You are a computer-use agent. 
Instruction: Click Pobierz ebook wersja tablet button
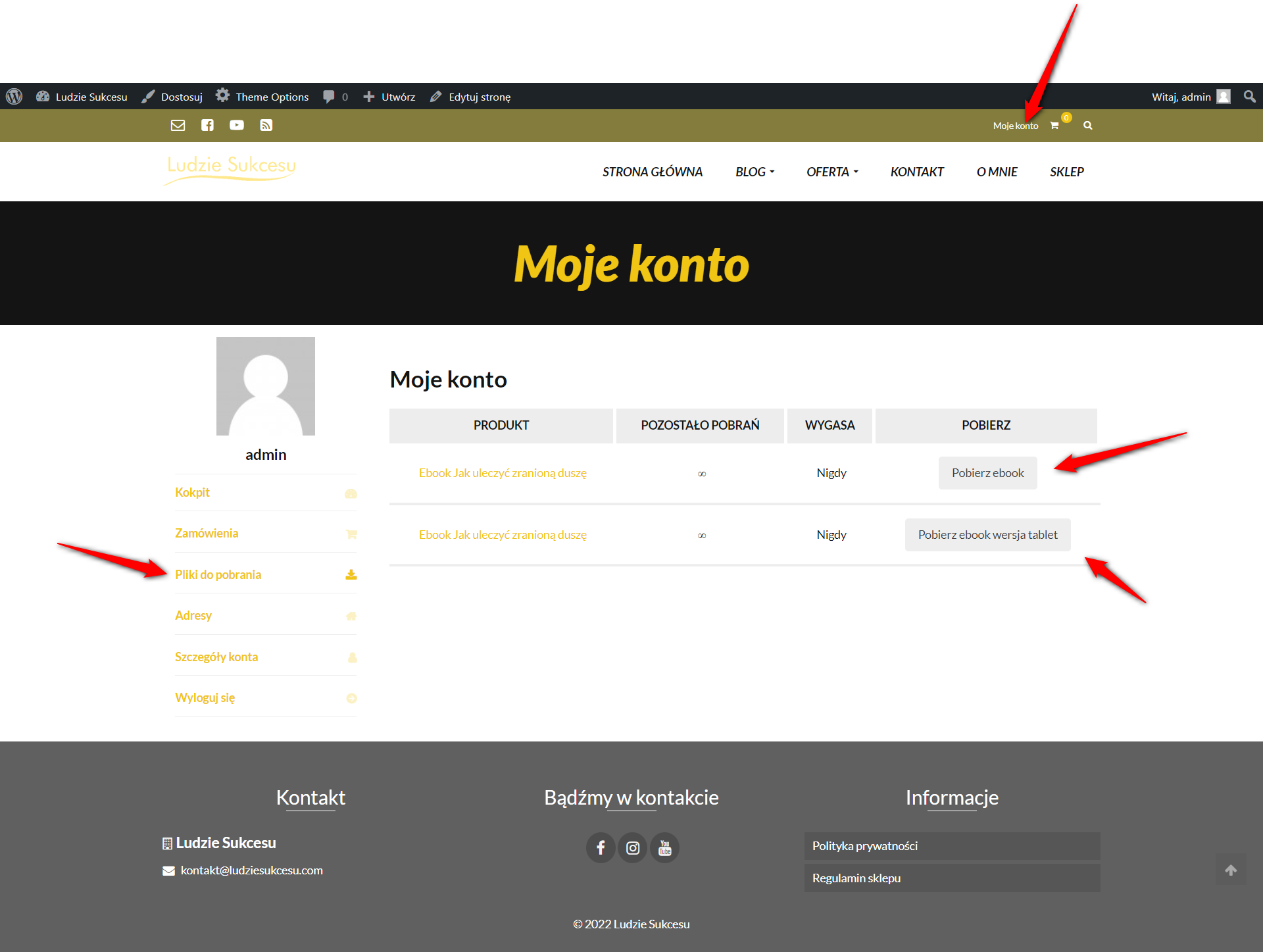point(987,535)
